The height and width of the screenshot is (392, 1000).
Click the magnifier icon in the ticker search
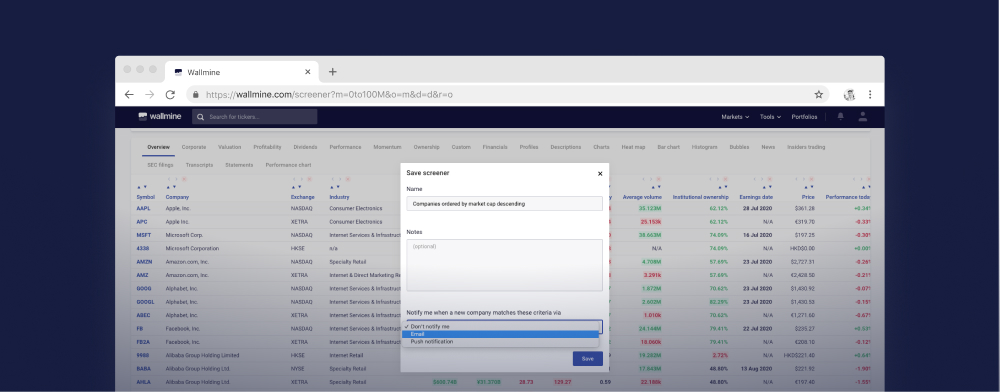coord(201,117)
